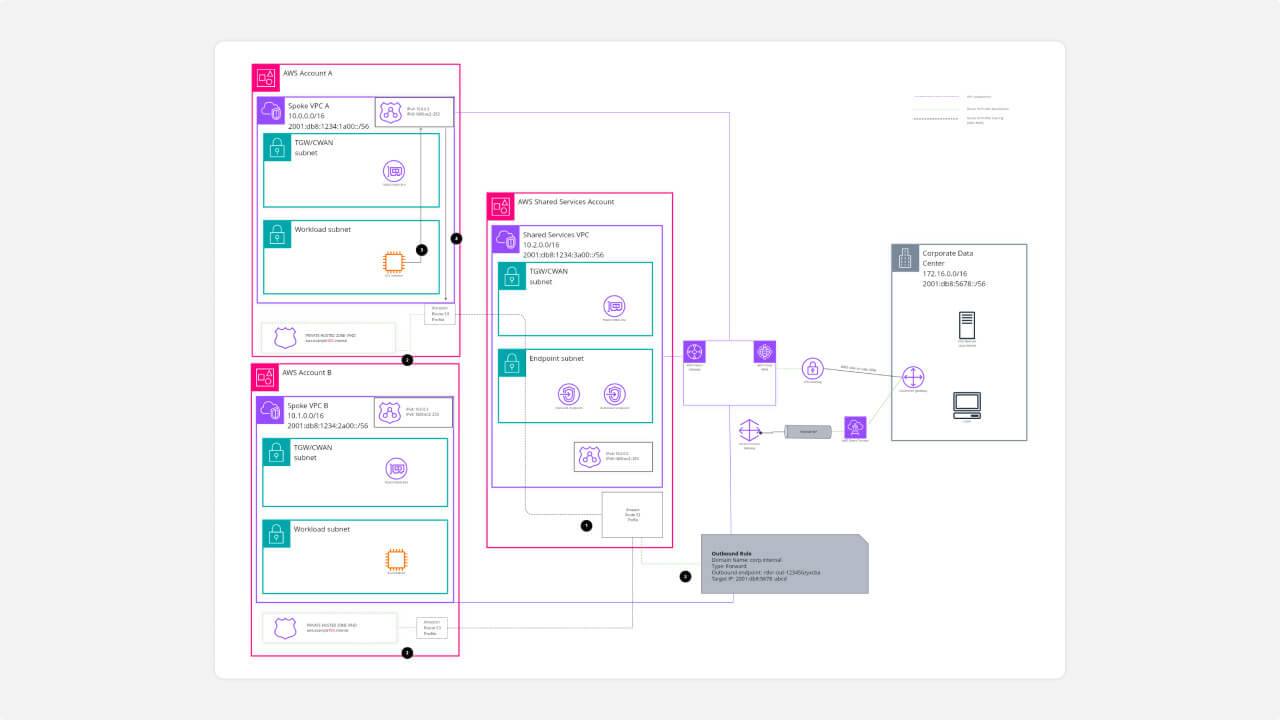Screen dimensions: 1280x720
Task: Select the private hosted zone shield icon in Account A
Action: [286, 338]
